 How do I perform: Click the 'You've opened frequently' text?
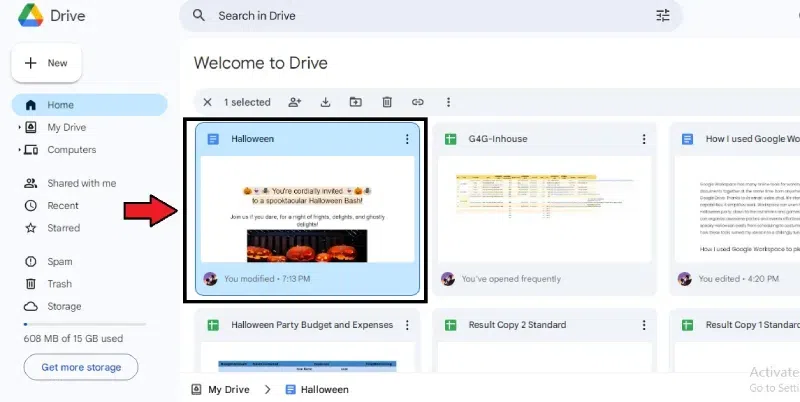(x=511, y=279)
